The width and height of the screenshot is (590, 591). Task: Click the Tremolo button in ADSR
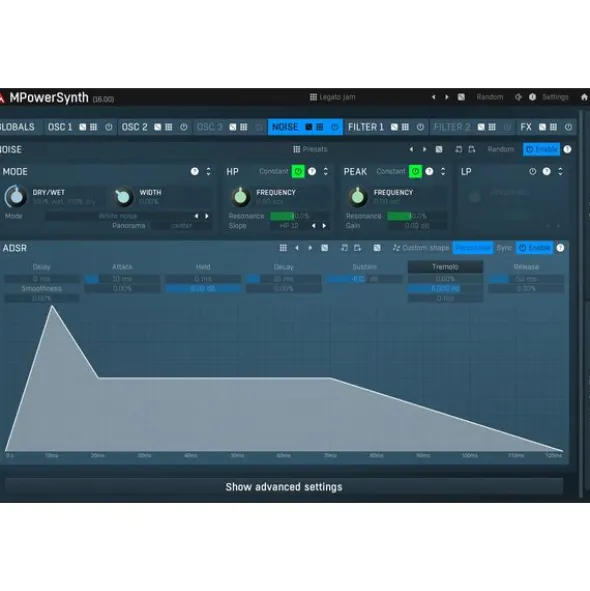(445, 267)
